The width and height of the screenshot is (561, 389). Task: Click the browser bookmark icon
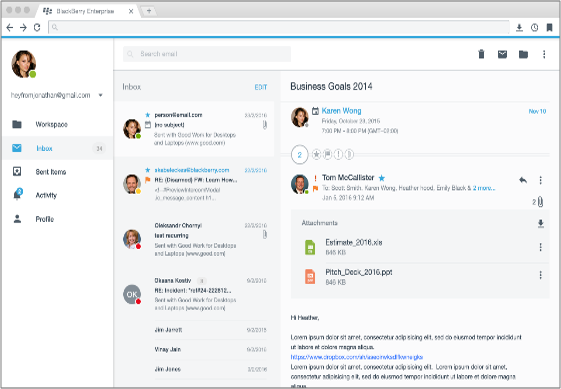[x=550, y=28]
